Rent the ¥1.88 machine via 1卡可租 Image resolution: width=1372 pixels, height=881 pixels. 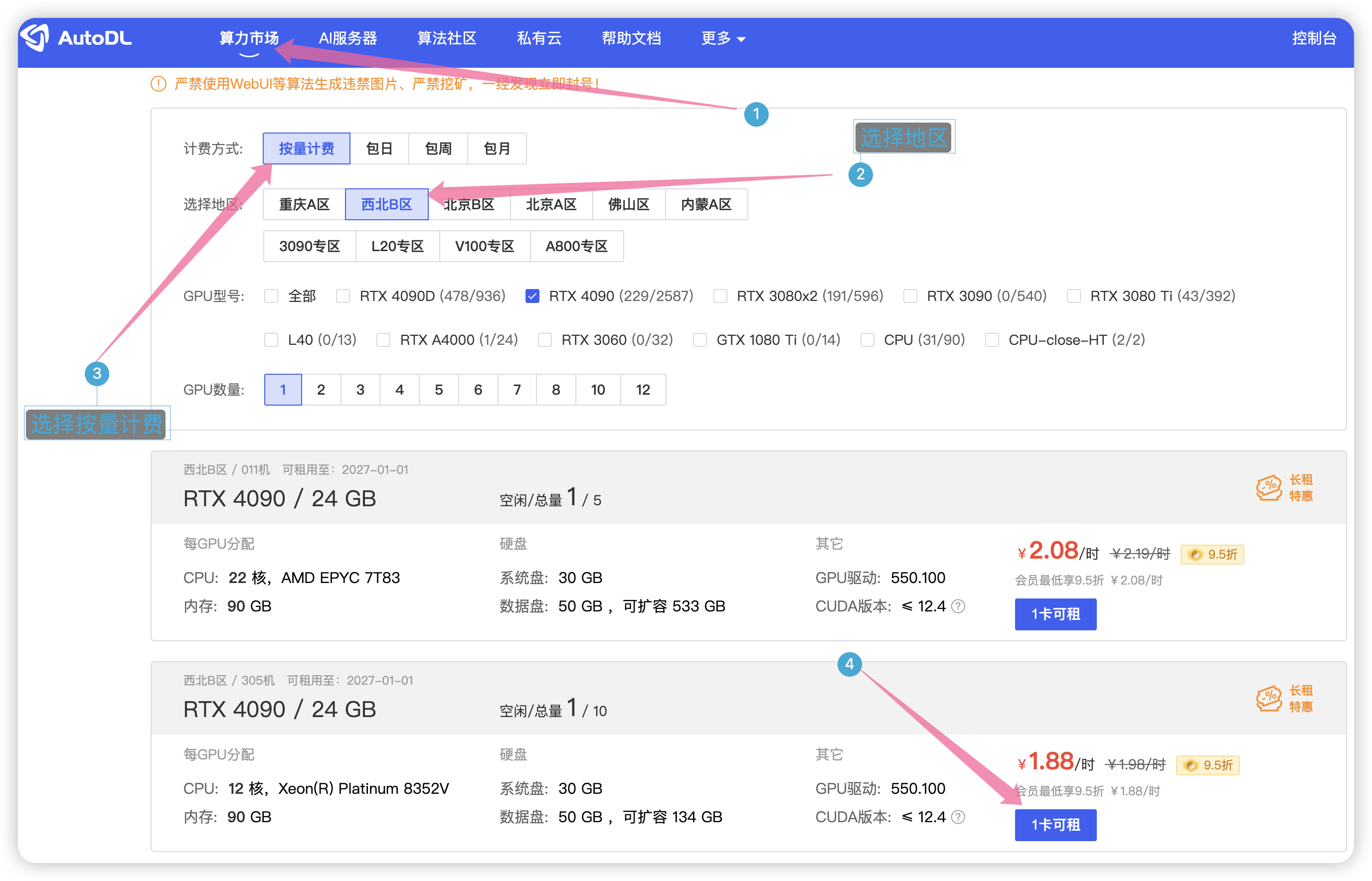pyautogui.click(x=1055, y=824)
